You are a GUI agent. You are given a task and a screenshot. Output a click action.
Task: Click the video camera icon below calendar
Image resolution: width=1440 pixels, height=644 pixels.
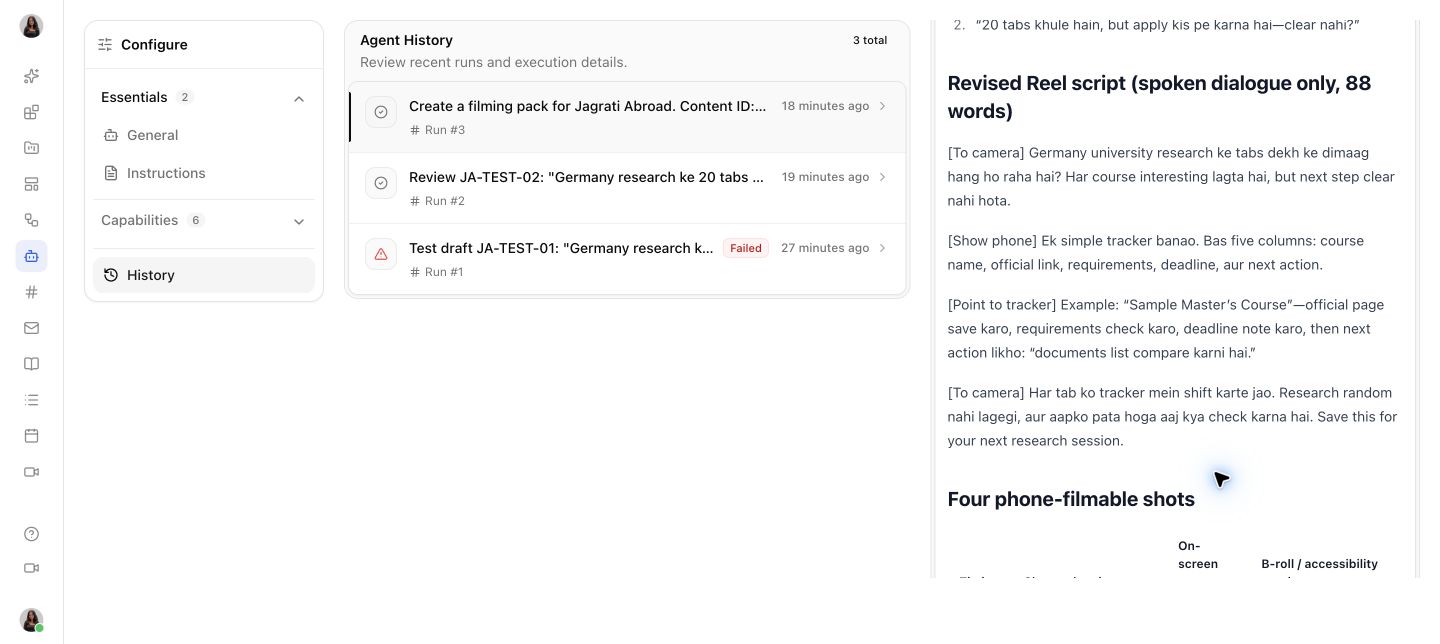tap(31, 472)
